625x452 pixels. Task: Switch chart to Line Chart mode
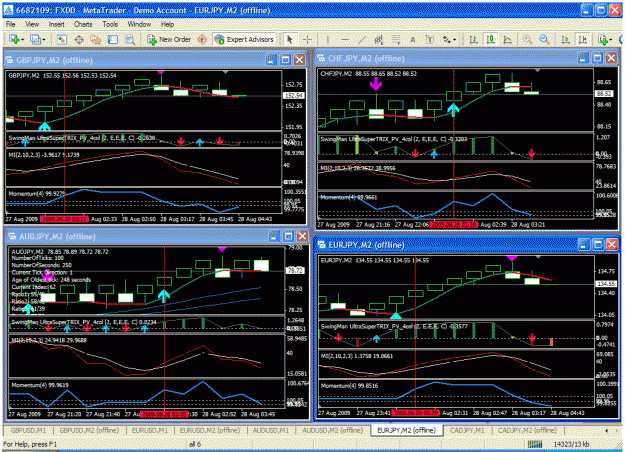(x=507, y=39)
